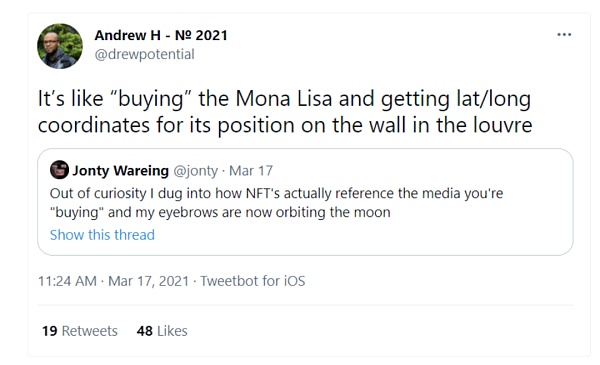
Task: Click Show this thread link
Action: [x=102, y=235]
